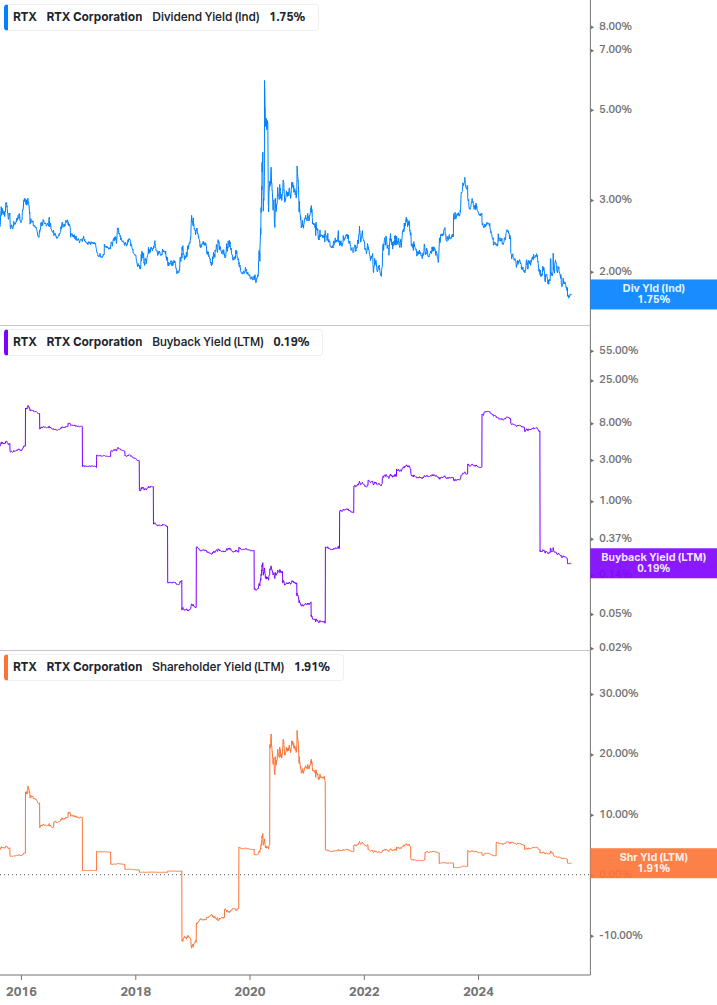Click the Dividend Yield (Ind) legend label
The height and width of the screenshot is (1005, 717).
(x=206, y=17)
